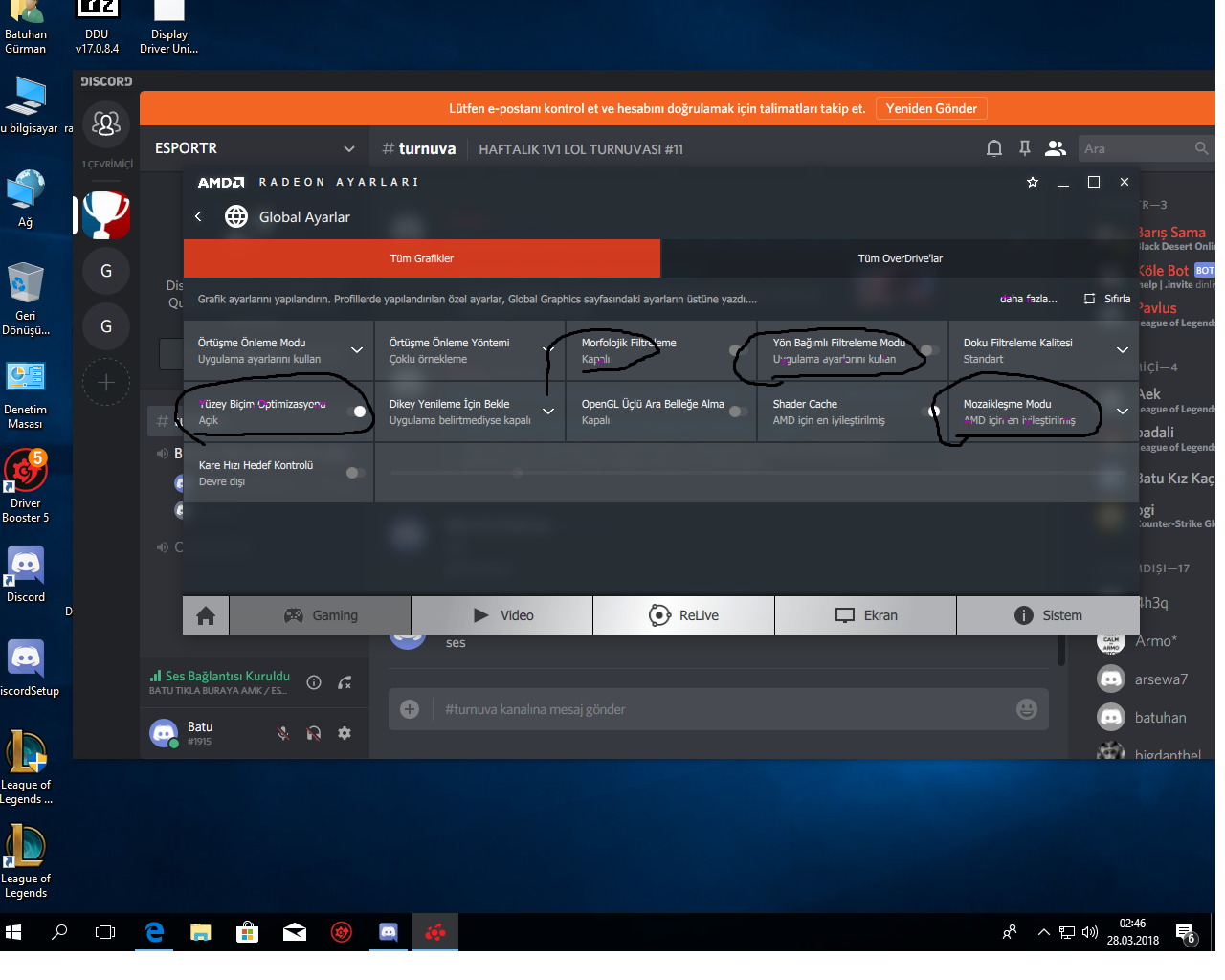Toggle Morfolojik Filtreleme switch

738,350
